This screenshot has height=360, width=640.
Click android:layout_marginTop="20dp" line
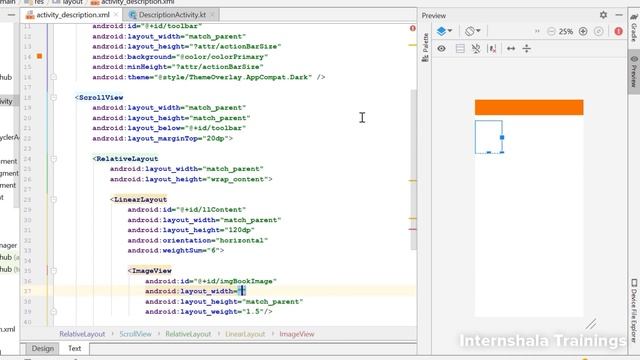[162, 138]
